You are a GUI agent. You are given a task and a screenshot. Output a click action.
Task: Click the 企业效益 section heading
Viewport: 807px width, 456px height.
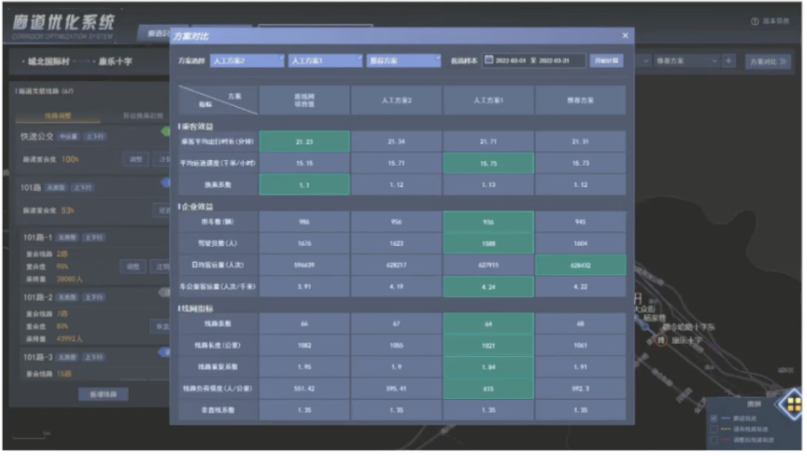tap(197, 206)
